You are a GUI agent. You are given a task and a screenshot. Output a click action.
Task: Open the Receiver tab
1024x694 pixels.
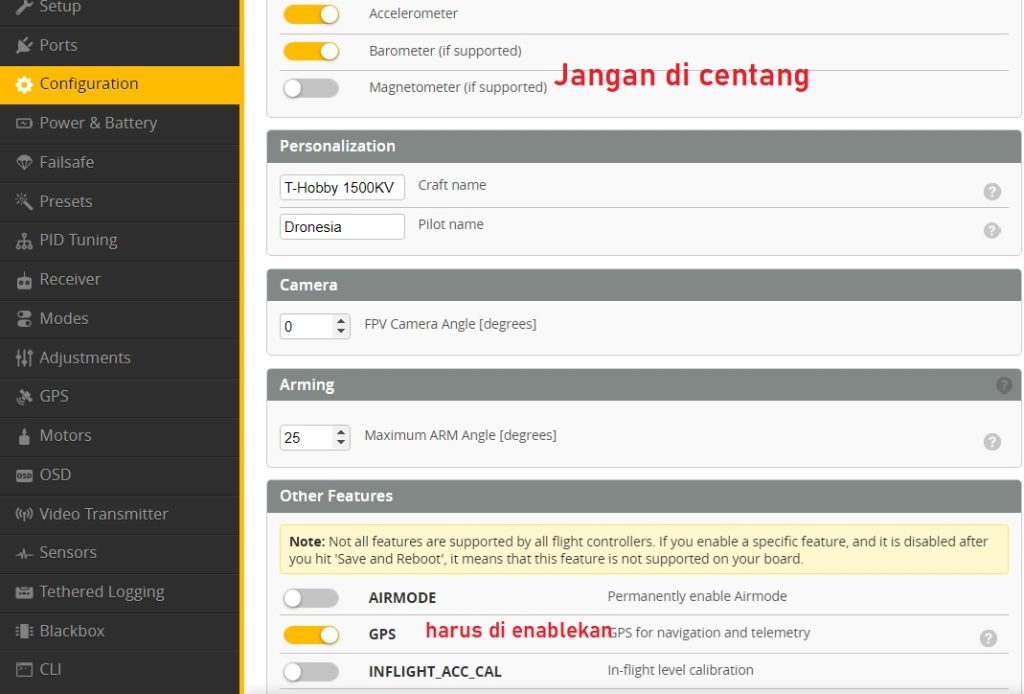pos(70,280)
